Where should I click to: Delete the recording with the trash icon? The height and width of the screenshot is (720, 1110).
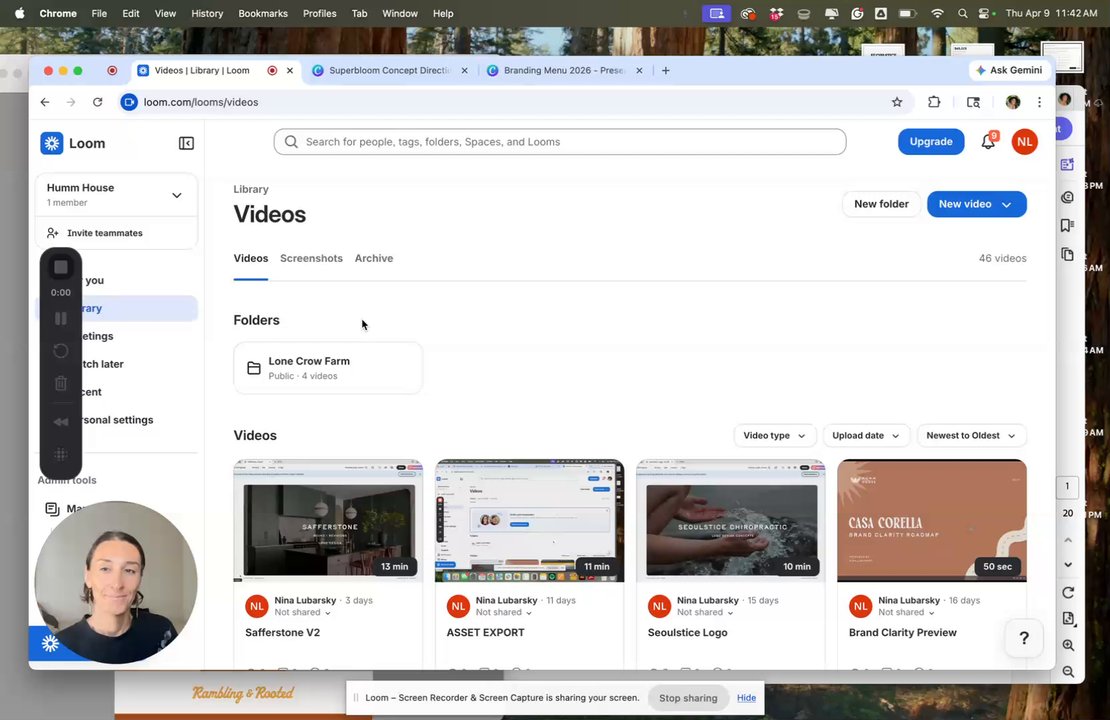61,383
